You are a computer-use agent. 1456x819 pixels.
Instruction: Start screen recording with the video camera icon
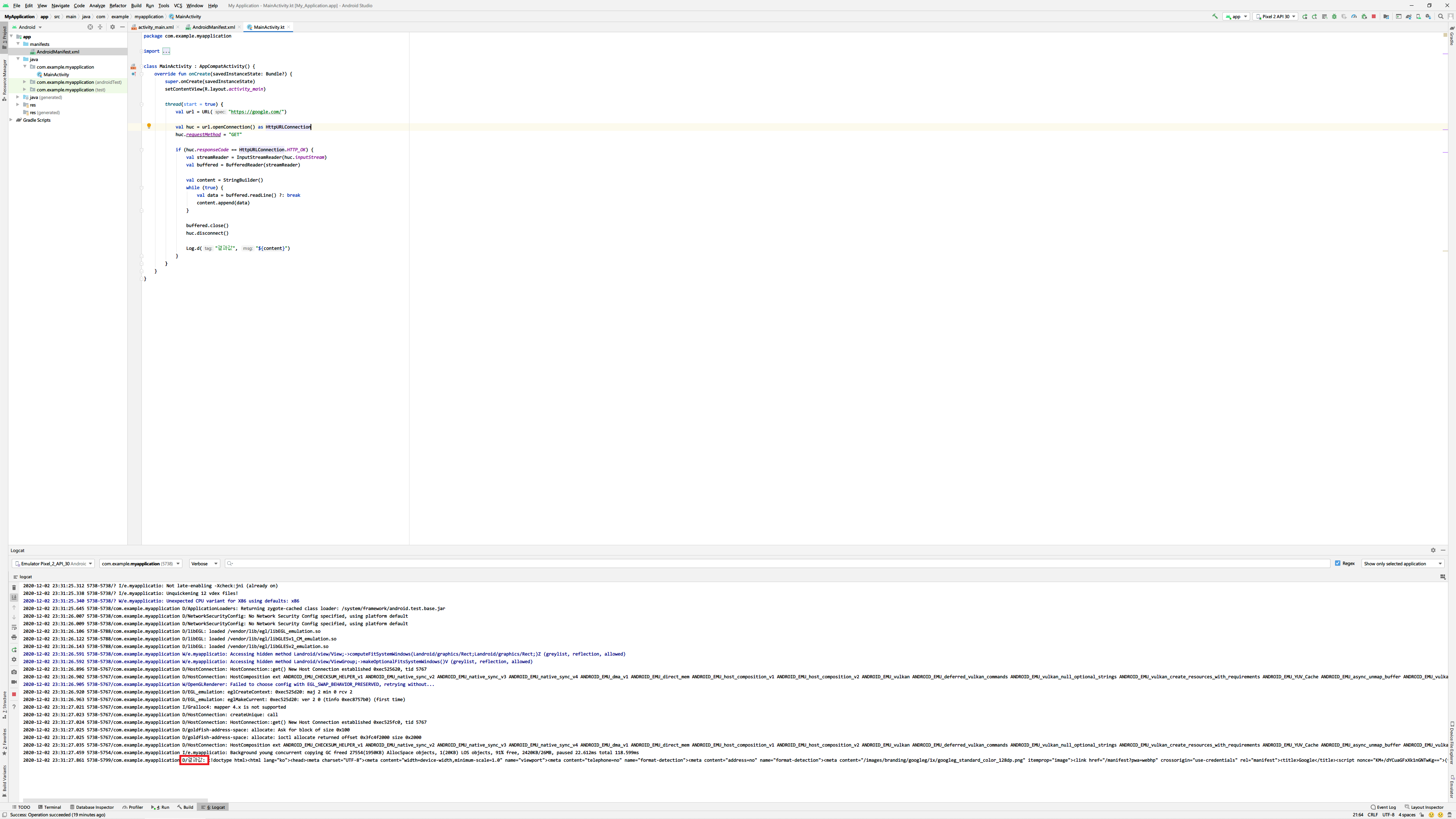tap(14, 682)
